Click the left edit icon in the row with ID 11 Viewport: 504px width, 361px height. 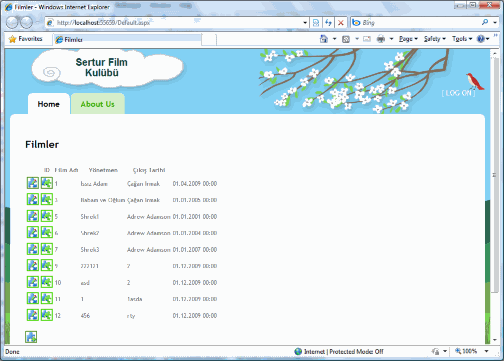point(33,298)
